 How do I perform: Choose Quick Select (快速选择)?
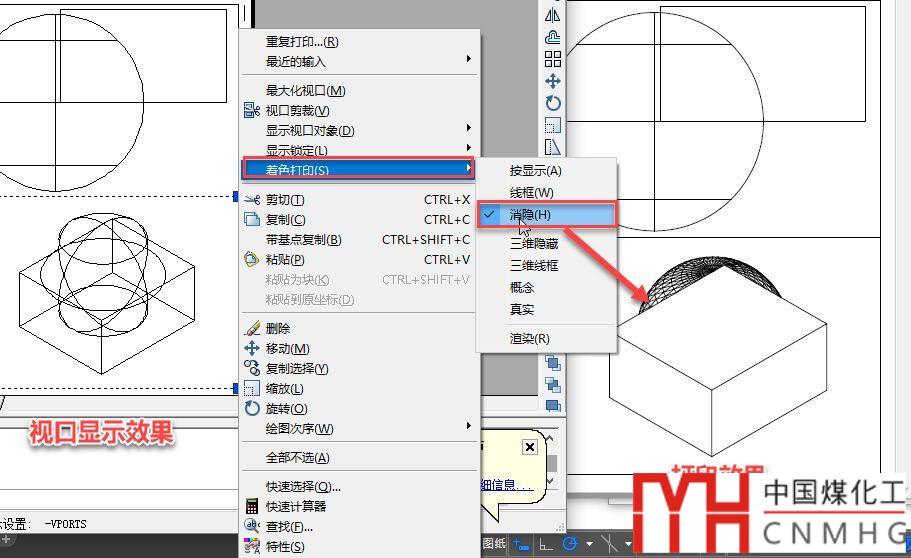click(359, 487)
